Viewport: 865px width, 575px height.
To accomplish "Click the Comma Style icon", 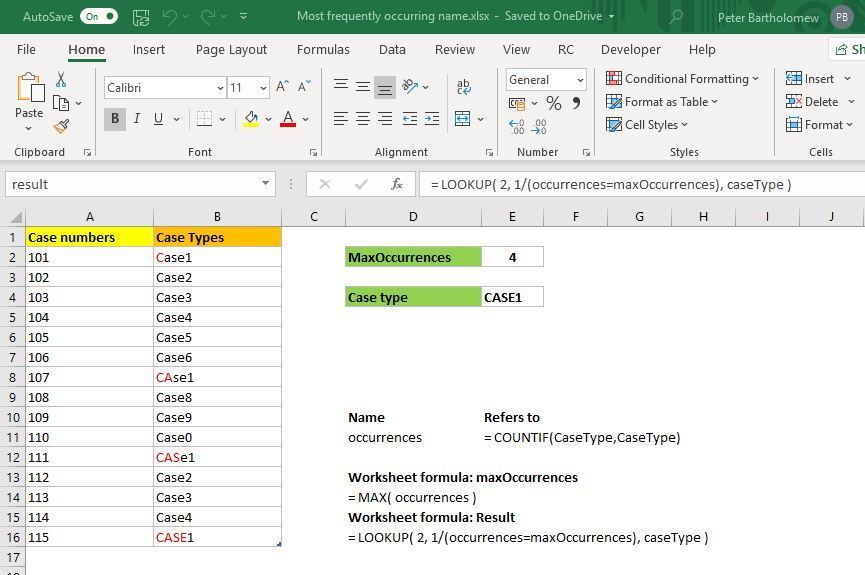I will point(576,103).
